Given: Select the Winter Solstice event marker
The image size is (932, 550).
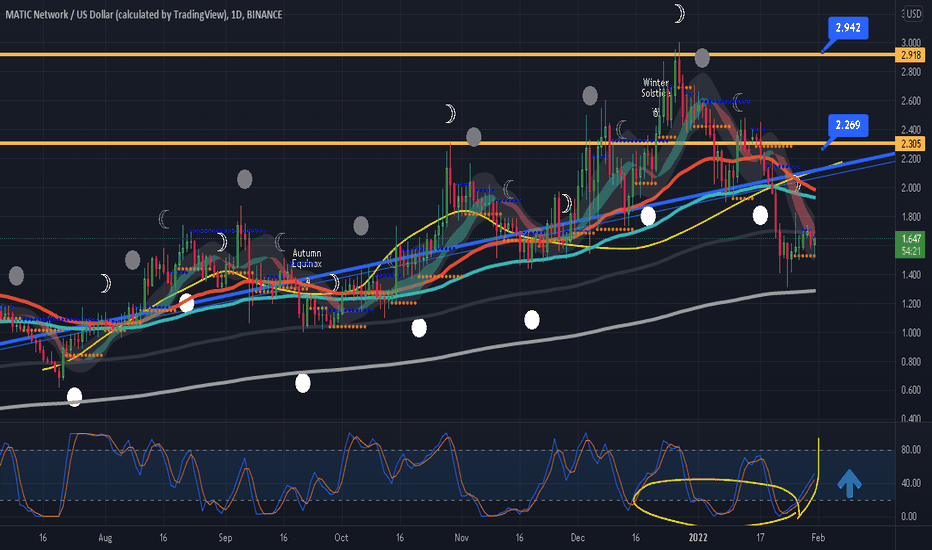Looking at the screenshot, I should [x=656, y=88].
